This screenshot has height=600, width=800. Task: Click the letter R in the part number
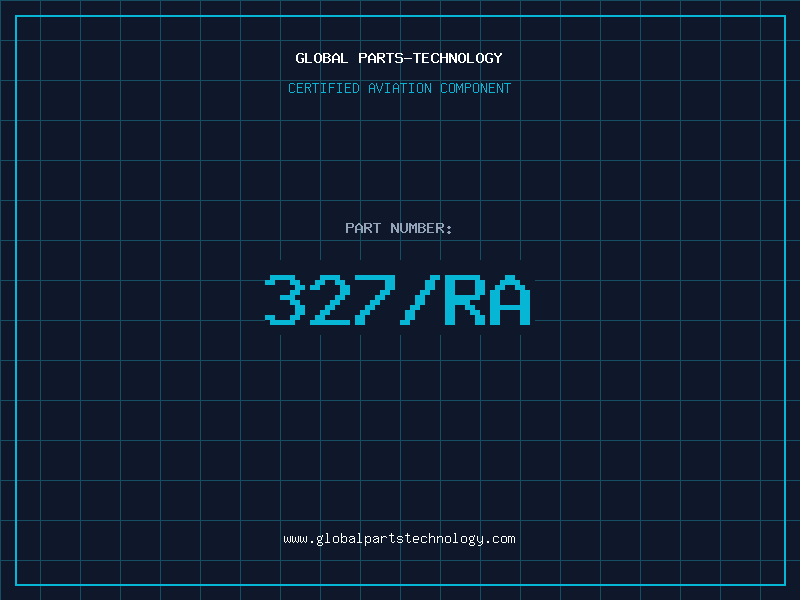tap(465, 300)
